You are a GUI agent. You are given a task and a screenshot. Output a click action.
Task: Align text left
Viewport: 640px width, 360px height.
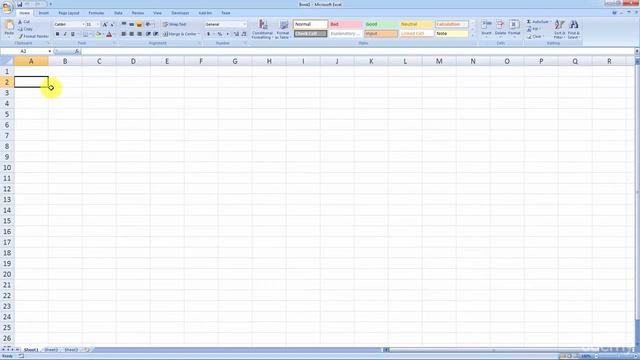[124, 34]
